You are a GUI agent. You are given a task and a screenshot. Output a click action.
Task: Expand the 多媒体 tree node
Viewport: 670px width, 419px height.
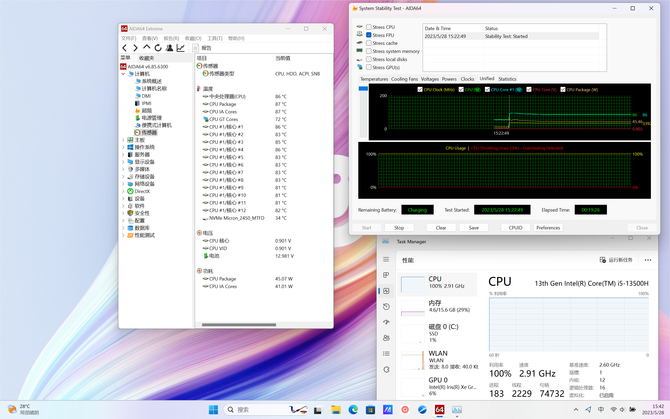click(123, 169)
